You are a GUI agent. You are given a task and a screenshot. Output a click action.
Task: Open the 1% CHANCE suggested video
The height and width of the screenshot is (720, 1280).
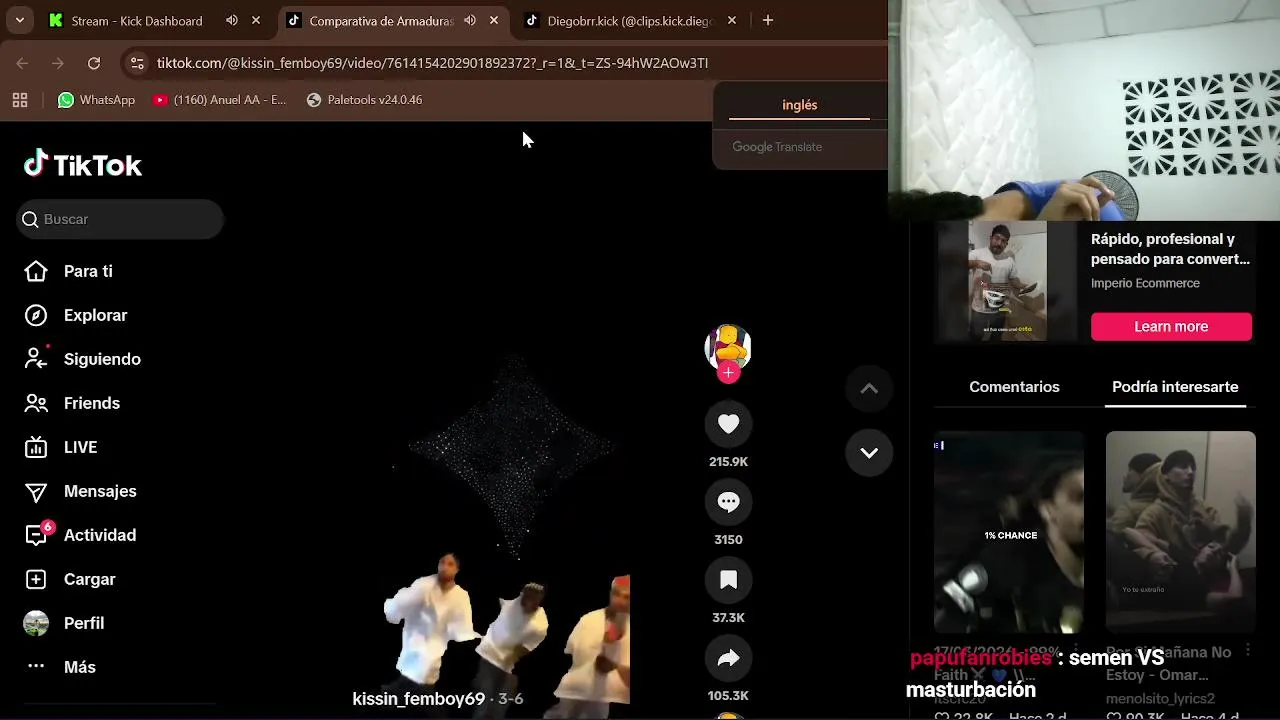1009,532
